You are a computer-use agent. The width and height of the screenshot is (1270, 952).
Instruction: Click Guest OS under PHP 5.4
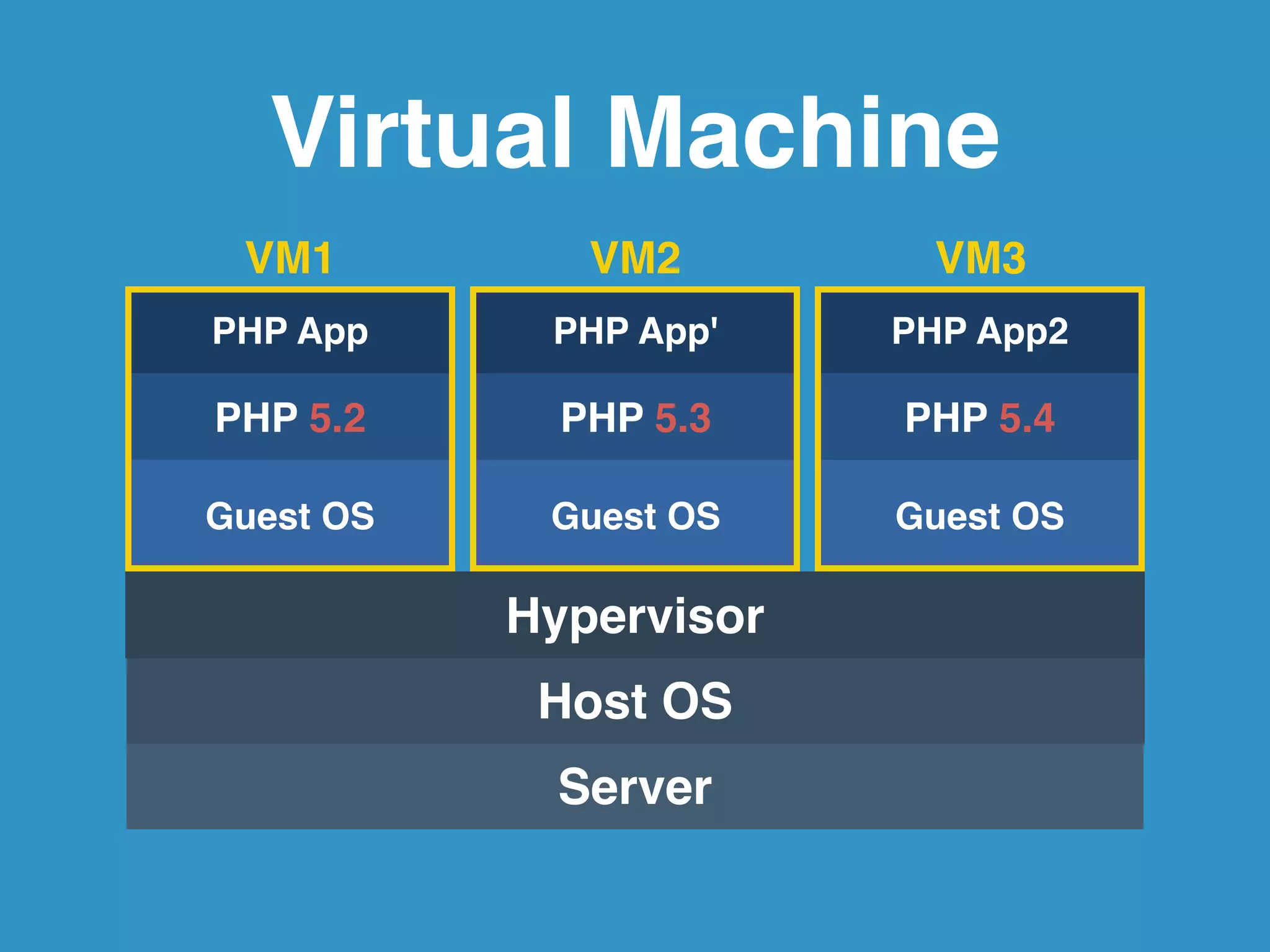pos(980,513)
